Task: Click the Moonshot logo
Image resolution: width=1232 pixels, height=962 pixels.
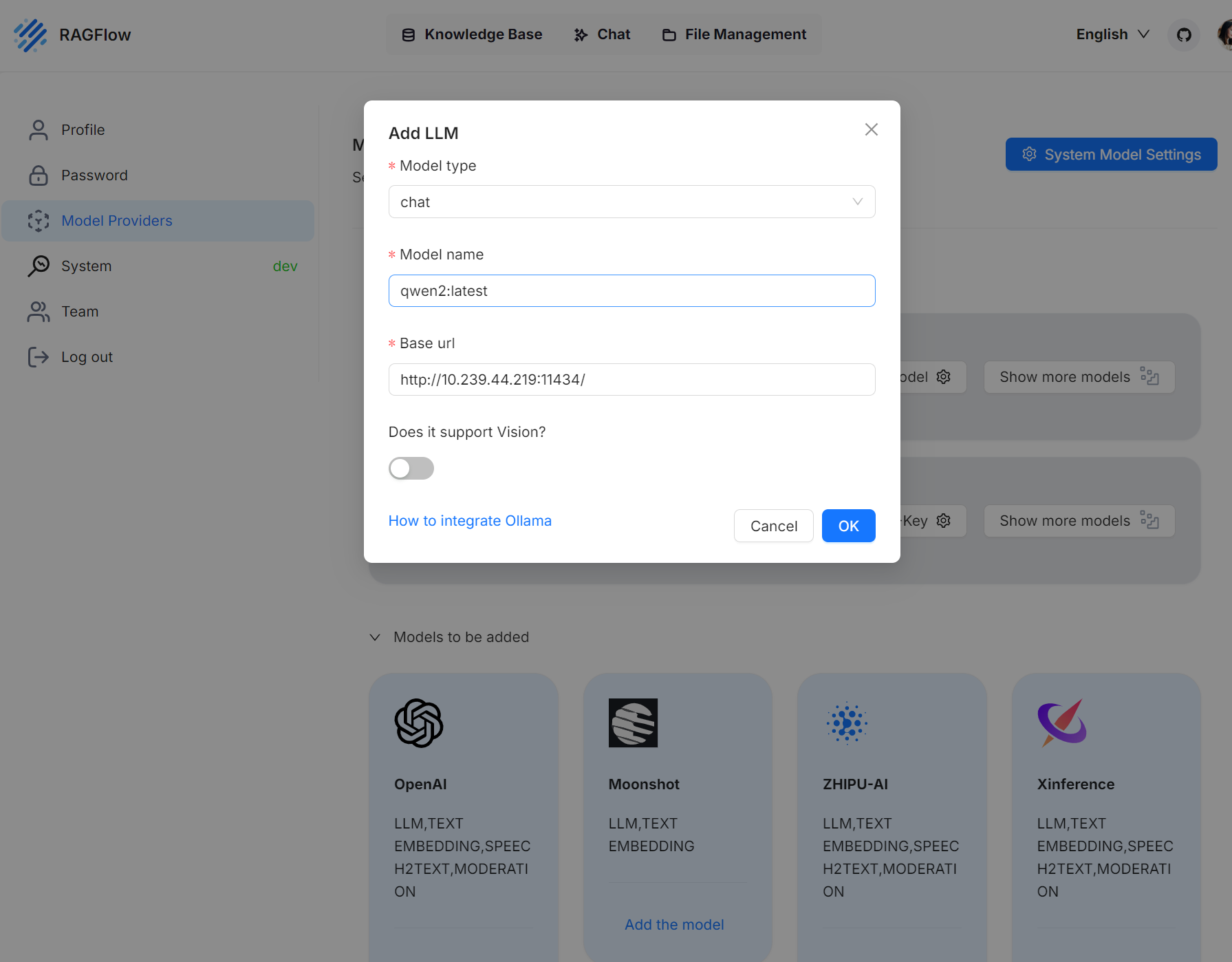Action: [633, 723]
